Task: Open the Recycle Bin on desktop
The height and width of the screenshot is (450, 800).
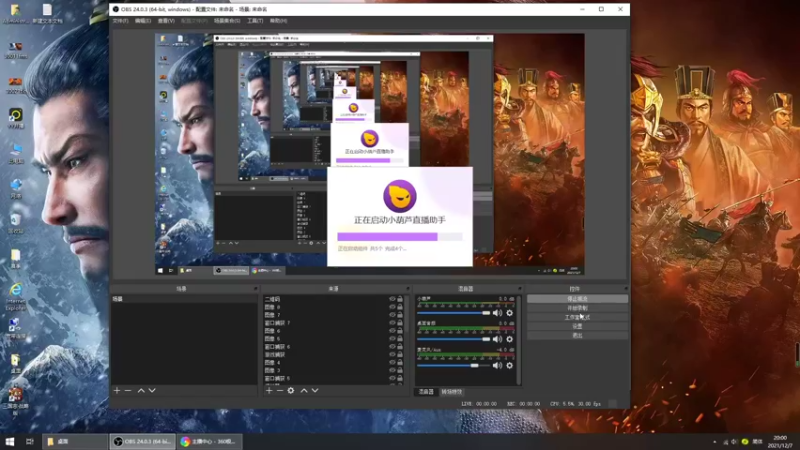Action: tap(16, 223)
